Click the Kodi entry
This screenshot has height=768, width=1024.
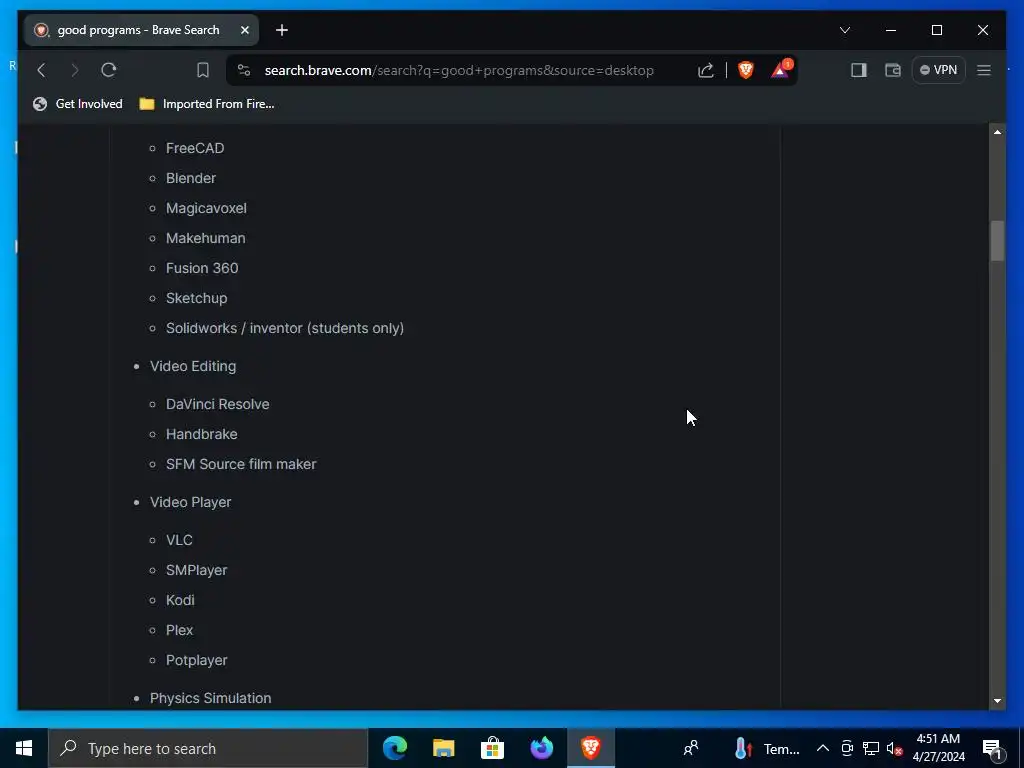[180, 600]
